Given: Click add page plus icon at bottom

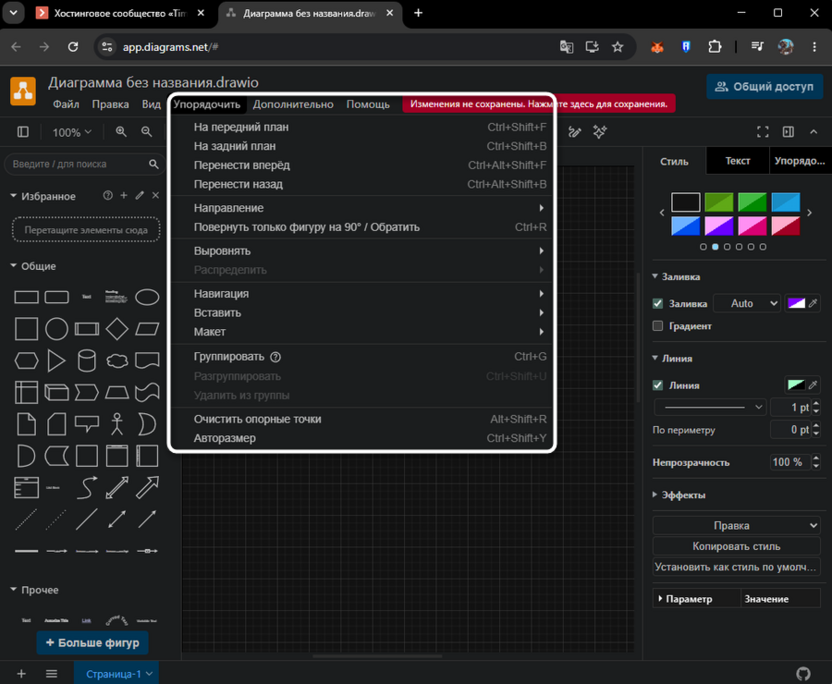Looking at the screenshot, I should (x=21, y=673).
